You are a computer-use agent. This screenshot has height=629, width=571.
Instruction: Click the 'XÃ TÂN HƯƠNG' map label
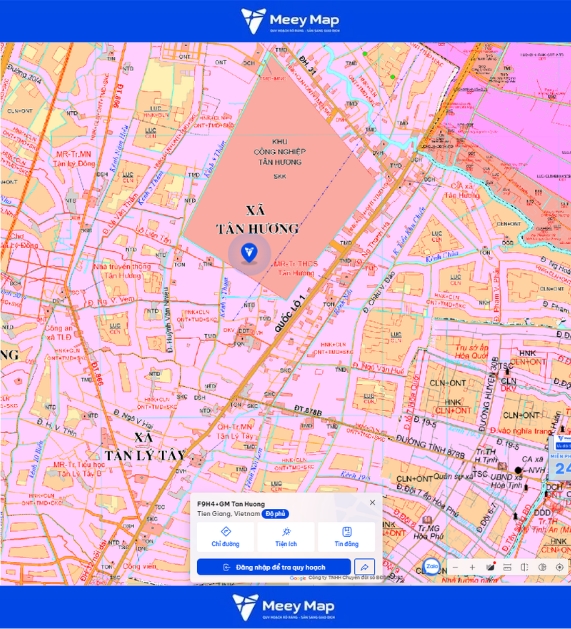[257, 220]
